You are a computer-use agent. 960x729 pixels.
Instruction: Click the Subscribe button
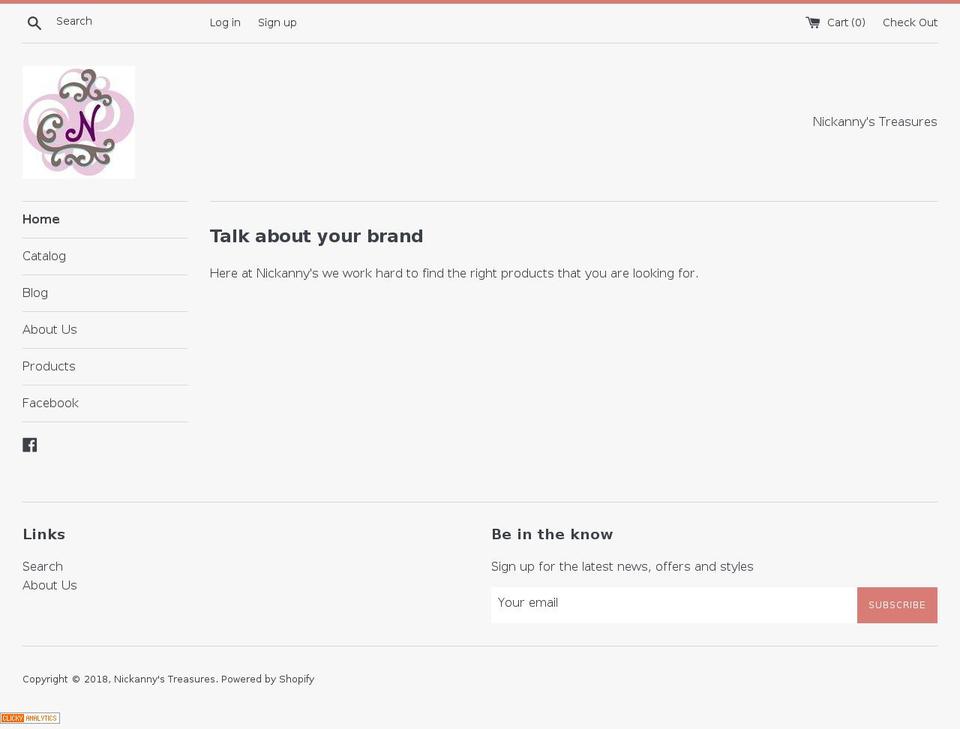[897, 605]
